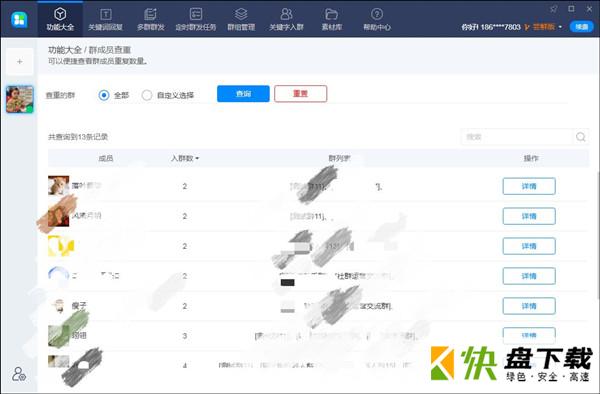Click the 续费 renew button
Viewport: 600px width, 394px height.
[x=582, y=27]
